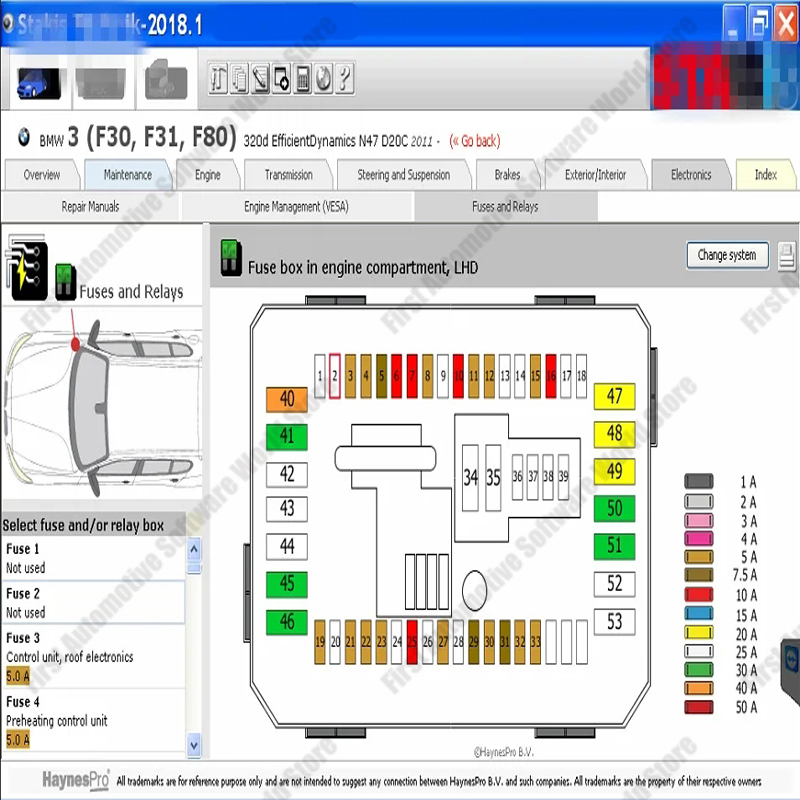Select fuse 34 in the diagram
Image resolution: width=800 pixels, height=800 pixels.
point(470,477)
